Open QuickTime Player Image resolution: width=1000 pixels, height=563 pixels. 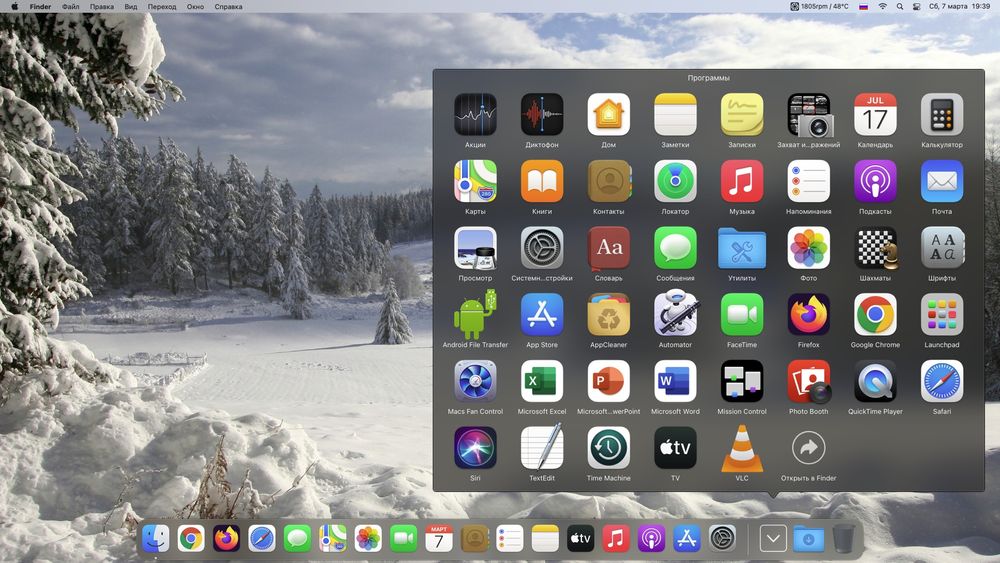[875, 381]
